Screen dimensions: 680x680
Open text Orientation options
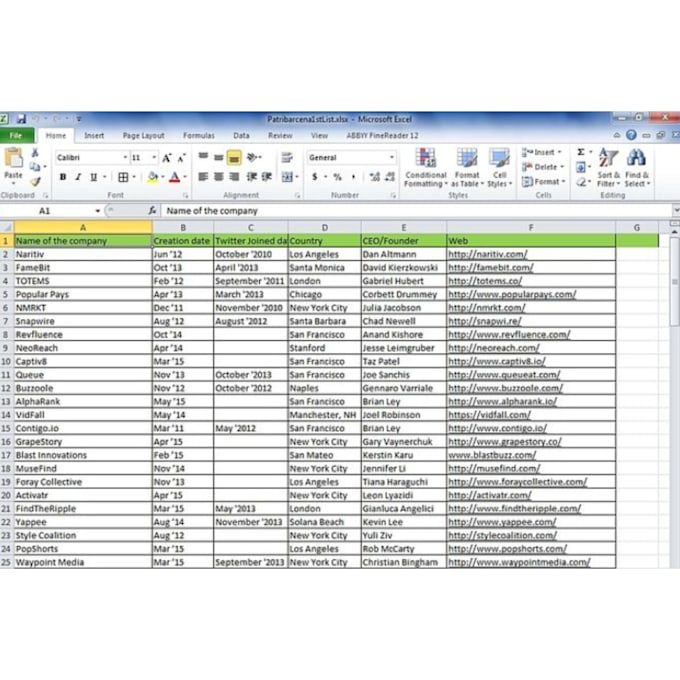point(253,157)
